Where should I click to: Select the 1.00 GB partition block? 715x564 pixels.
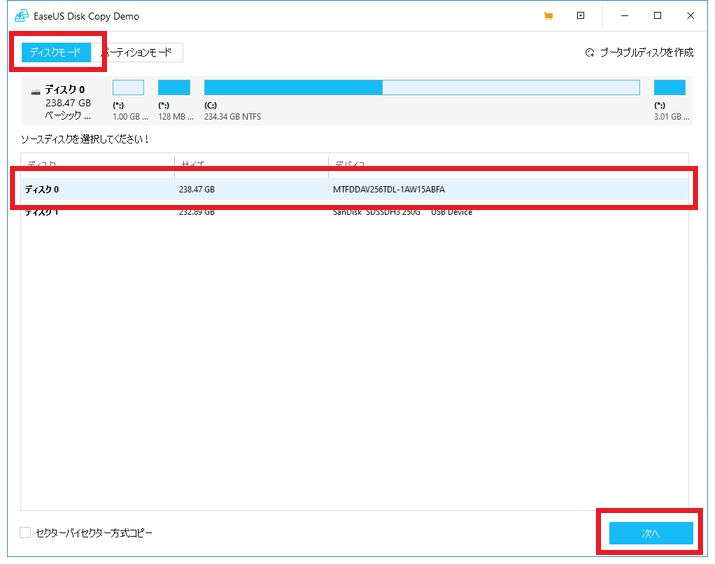[128, 88]
